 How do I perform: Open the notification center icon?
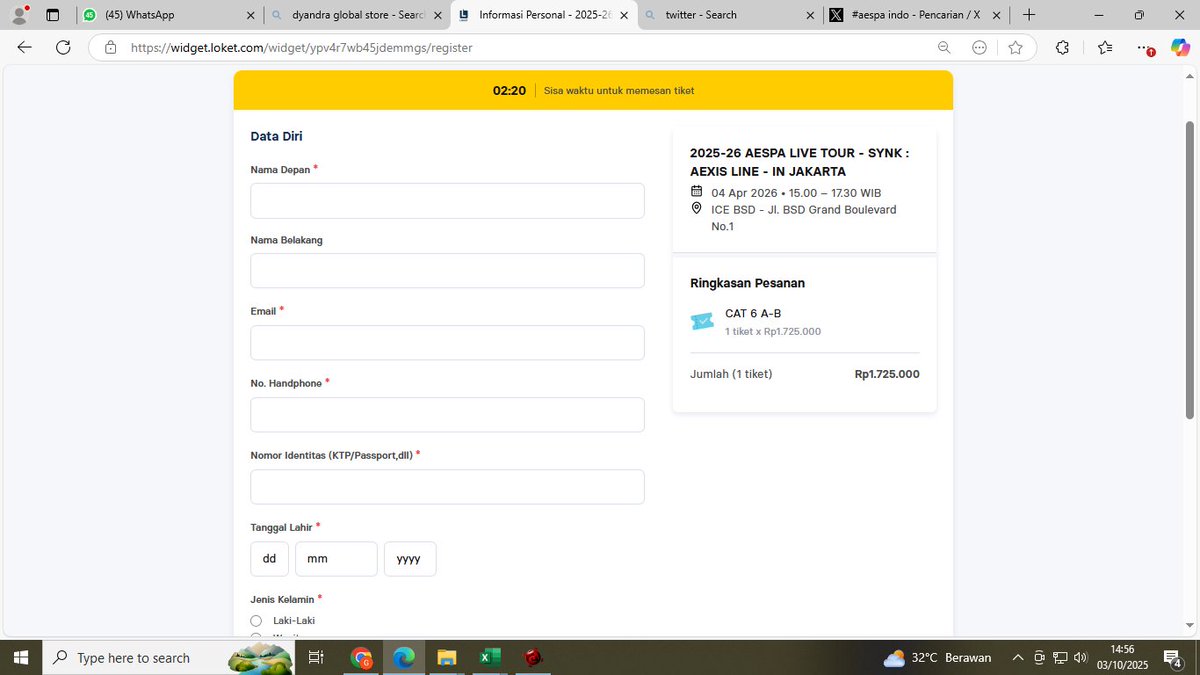click(x=1174, y=657)
